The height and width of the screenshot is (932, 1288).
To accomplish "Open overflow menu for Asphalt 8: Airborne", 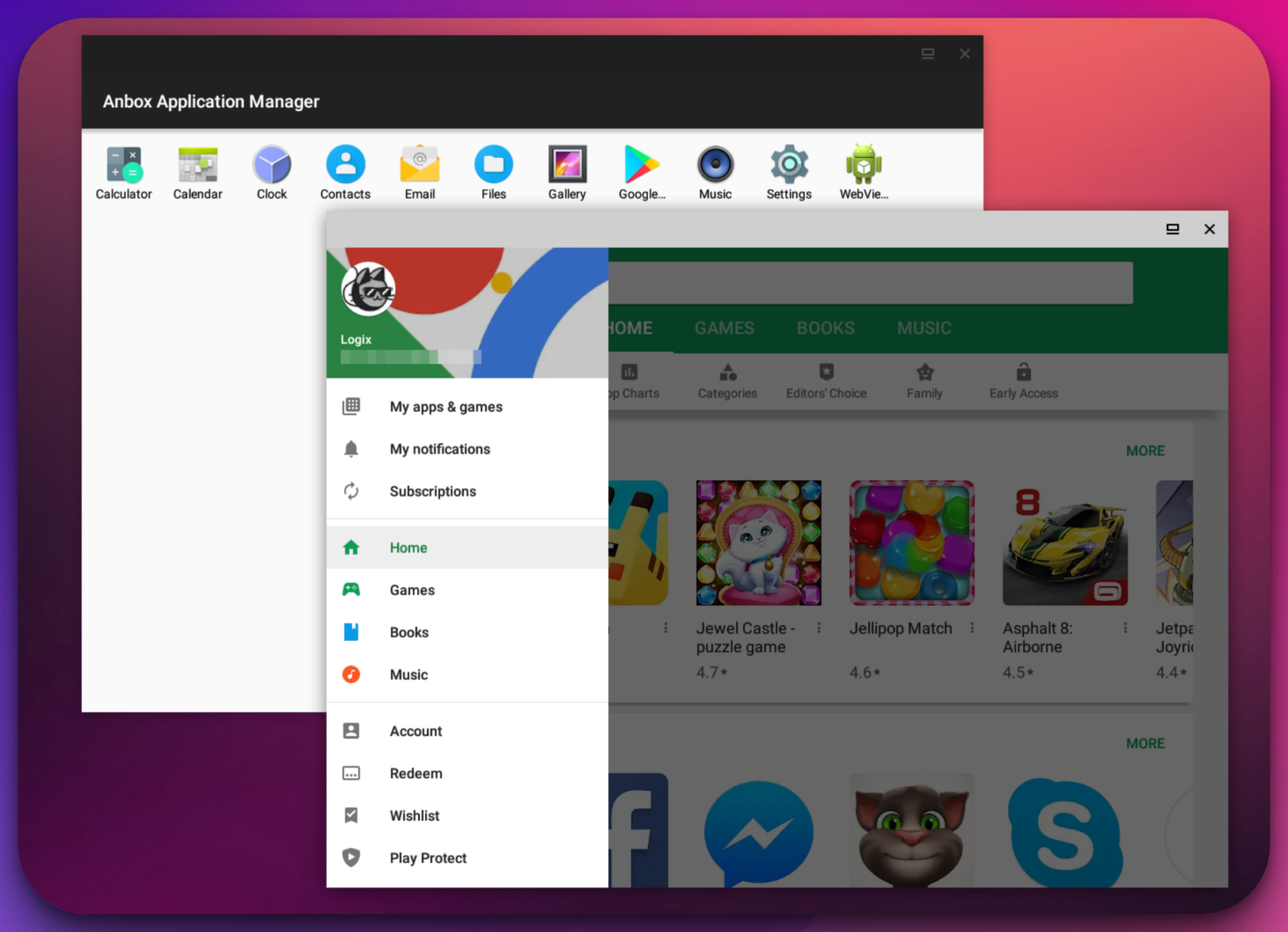I will point(1125,627).
